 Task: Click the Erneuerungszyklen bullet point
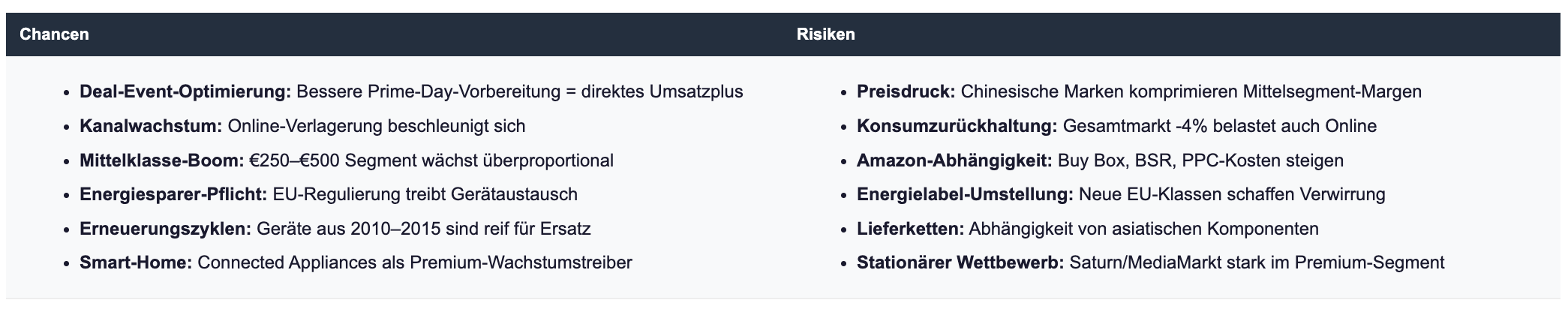(x=165, y=229)
